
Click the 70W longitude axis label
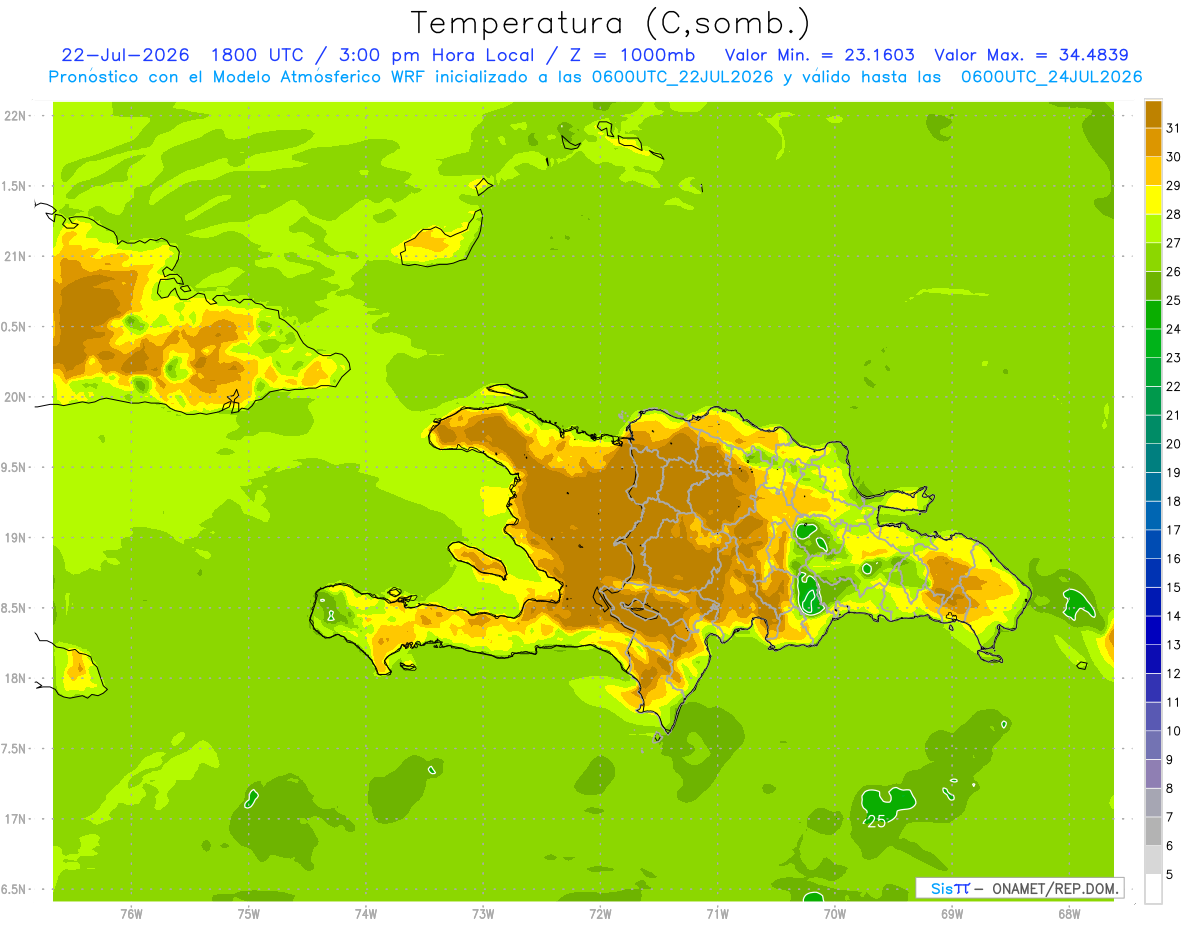[835, 914]
